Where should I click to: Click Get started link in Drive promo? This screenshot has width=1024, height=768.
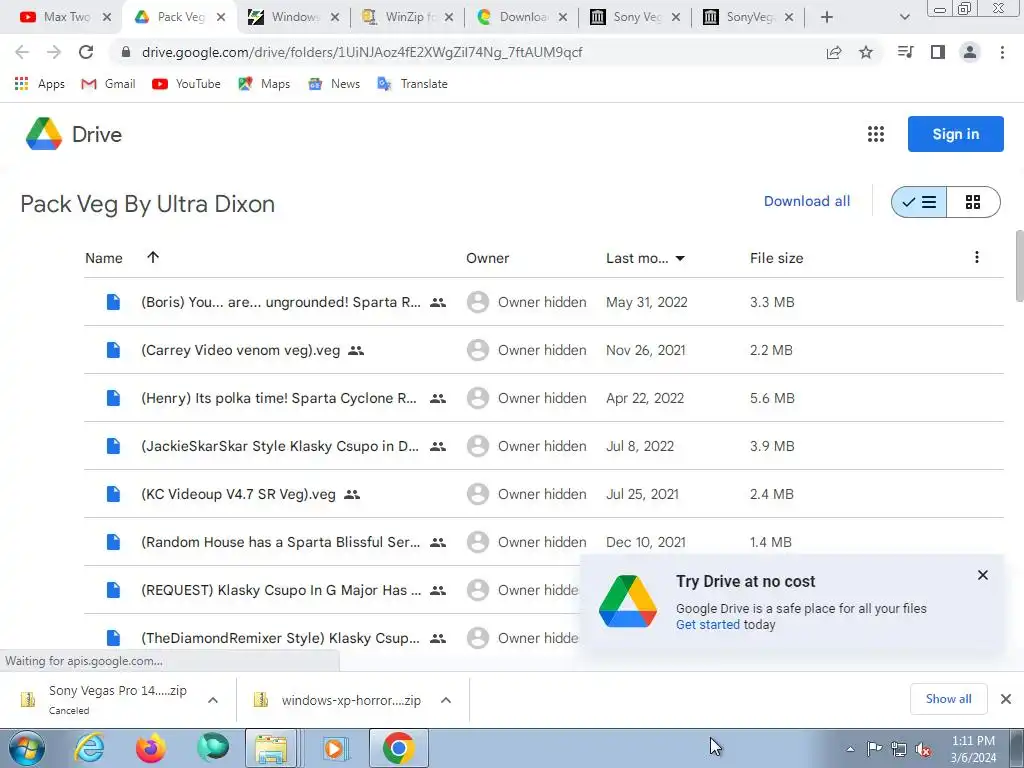708,624
